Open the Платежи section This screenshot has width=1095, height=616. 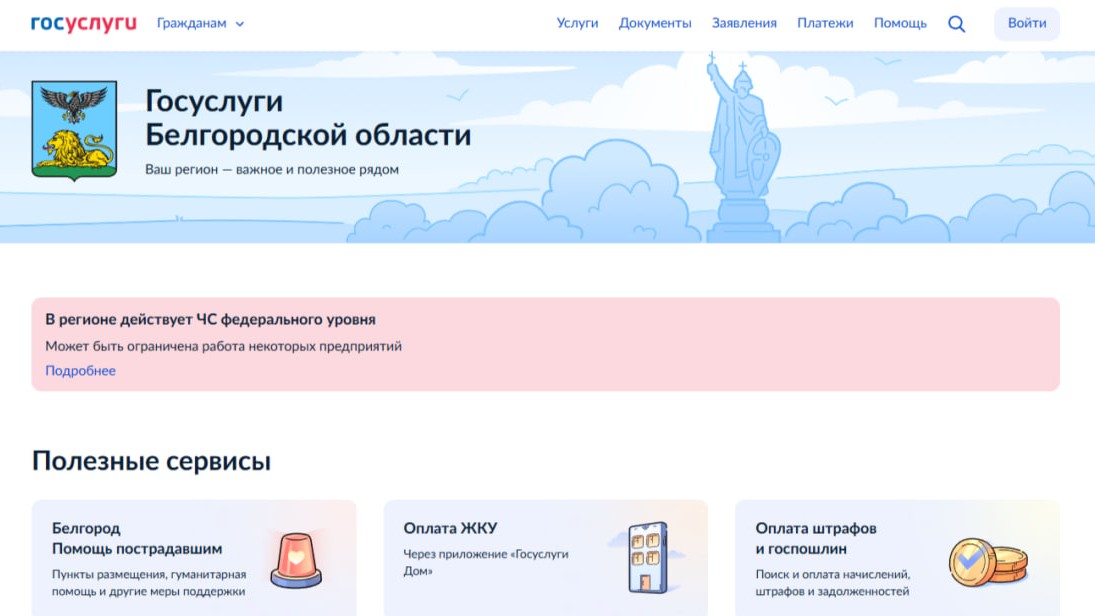click(825, 23)
